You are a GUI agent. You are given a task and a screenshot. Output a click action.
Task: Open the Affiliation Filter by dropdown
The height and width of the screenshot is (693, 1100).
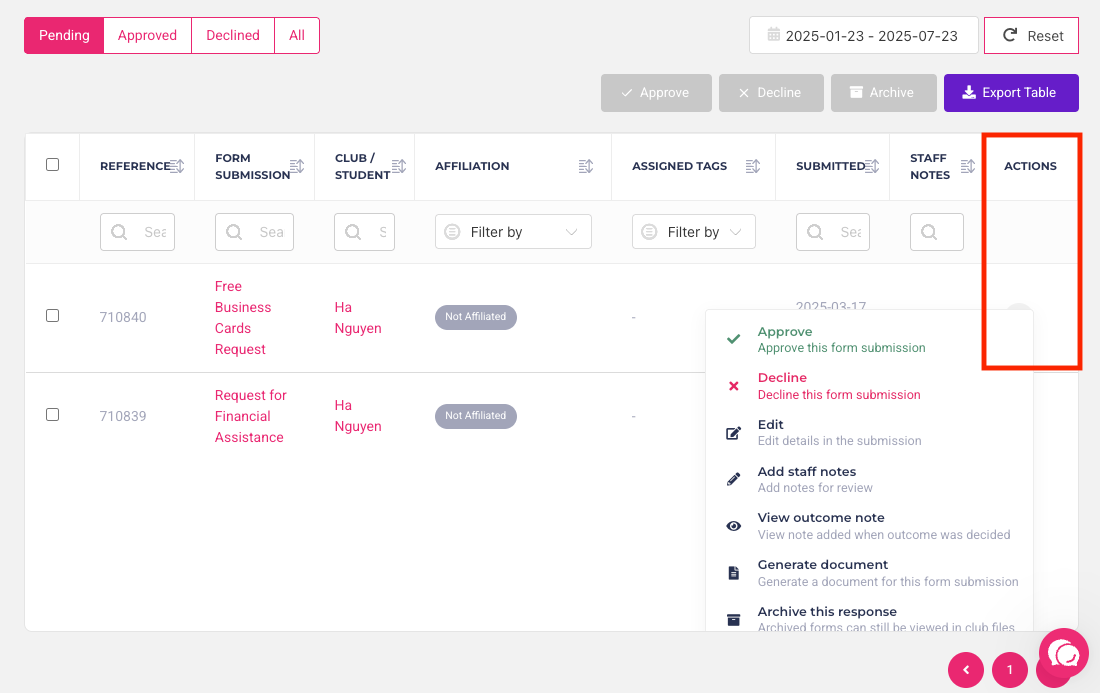tap(514, 232)
